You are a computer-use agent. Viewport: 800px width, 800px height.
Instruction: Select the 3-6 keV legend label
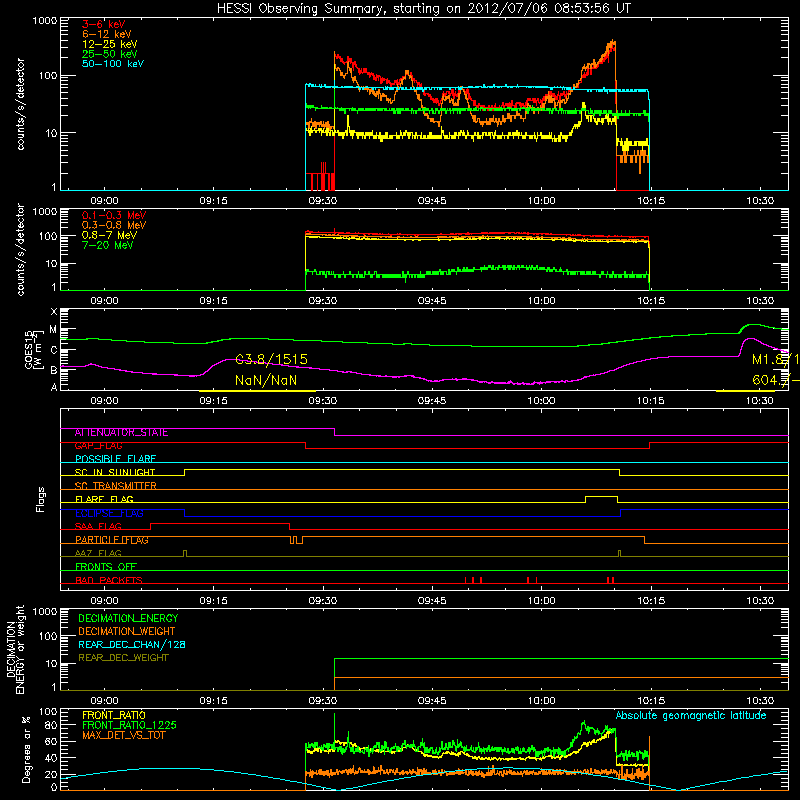pos(104,24)
